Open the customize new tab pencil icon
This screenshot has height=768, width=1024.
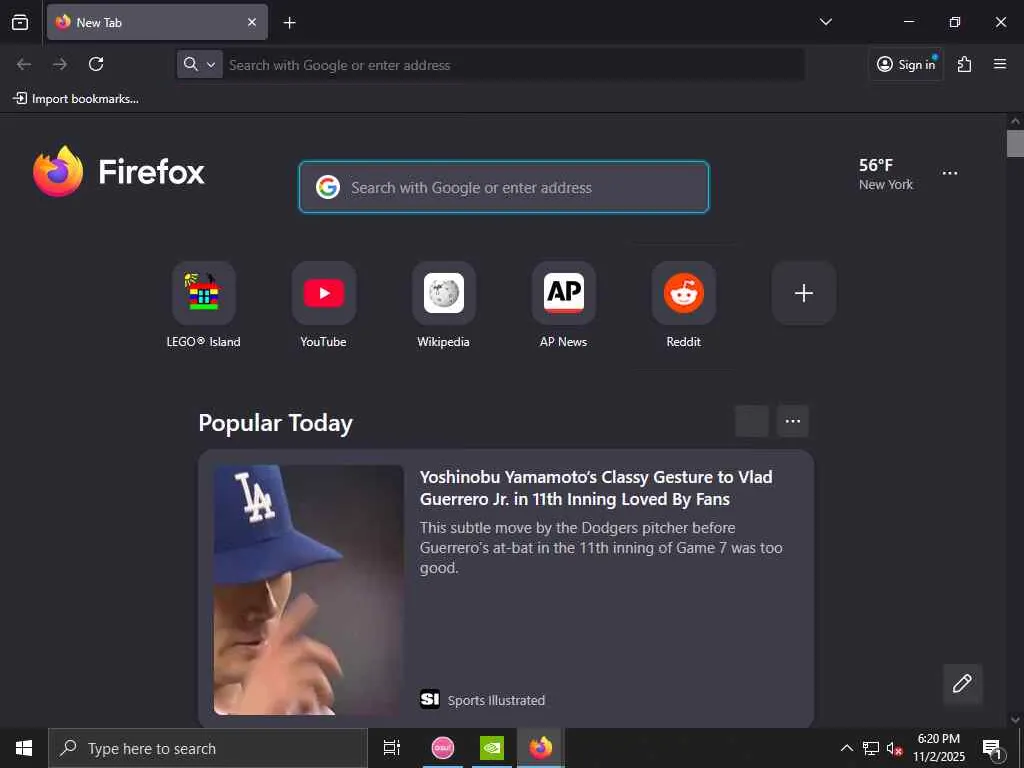[962, 684]
